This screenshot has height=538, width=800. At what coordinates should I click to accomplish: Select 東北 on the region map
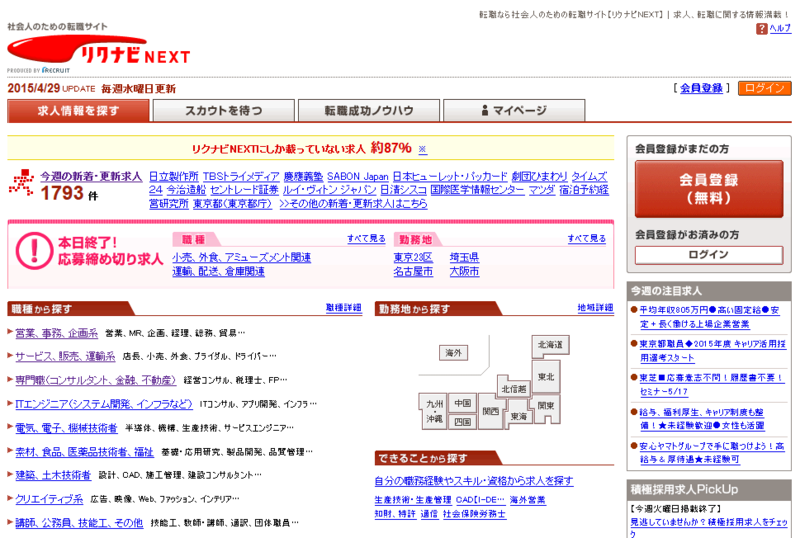coord(546,377)
